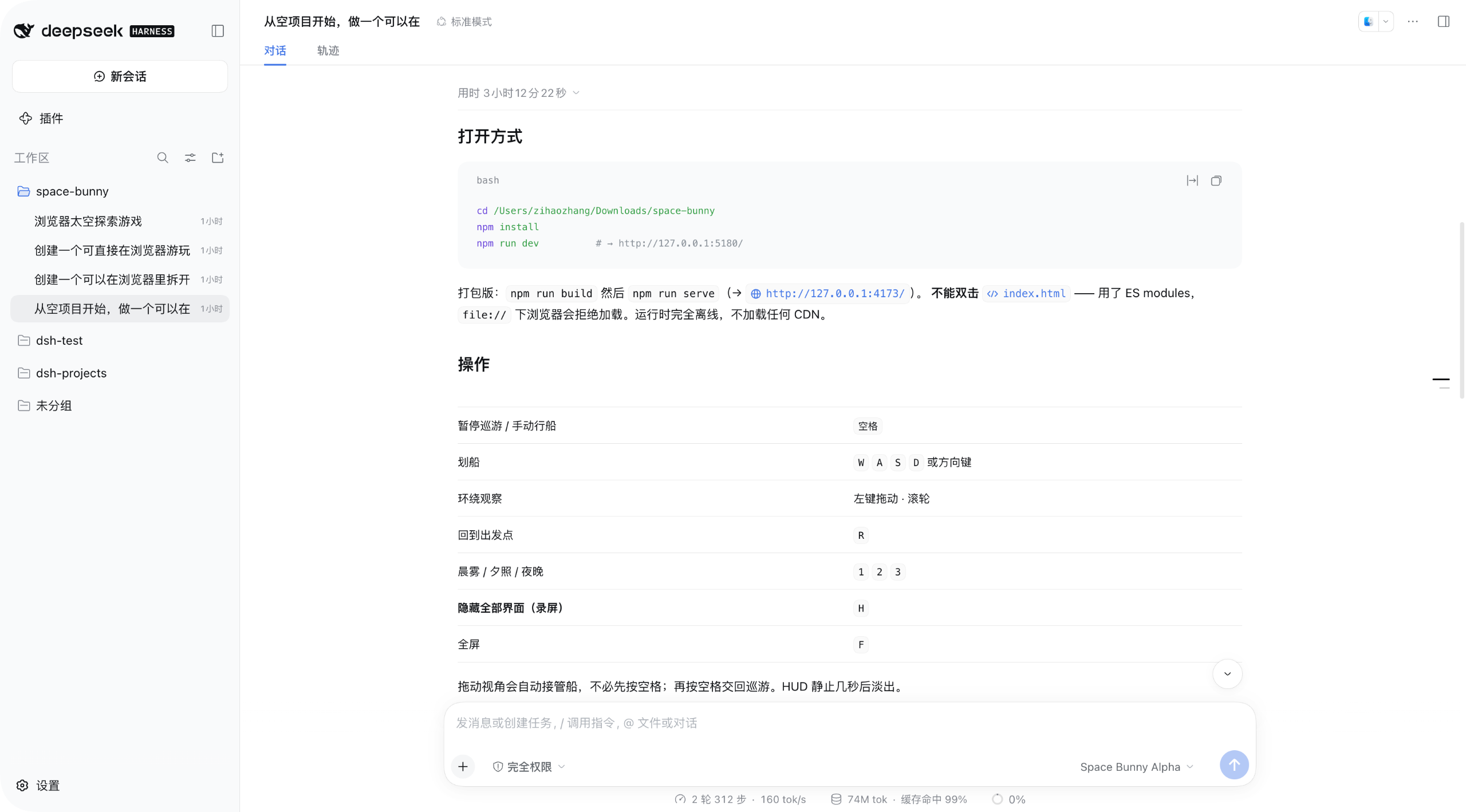
Task: Expand the dsh-test folder
Action: point(120,341)
